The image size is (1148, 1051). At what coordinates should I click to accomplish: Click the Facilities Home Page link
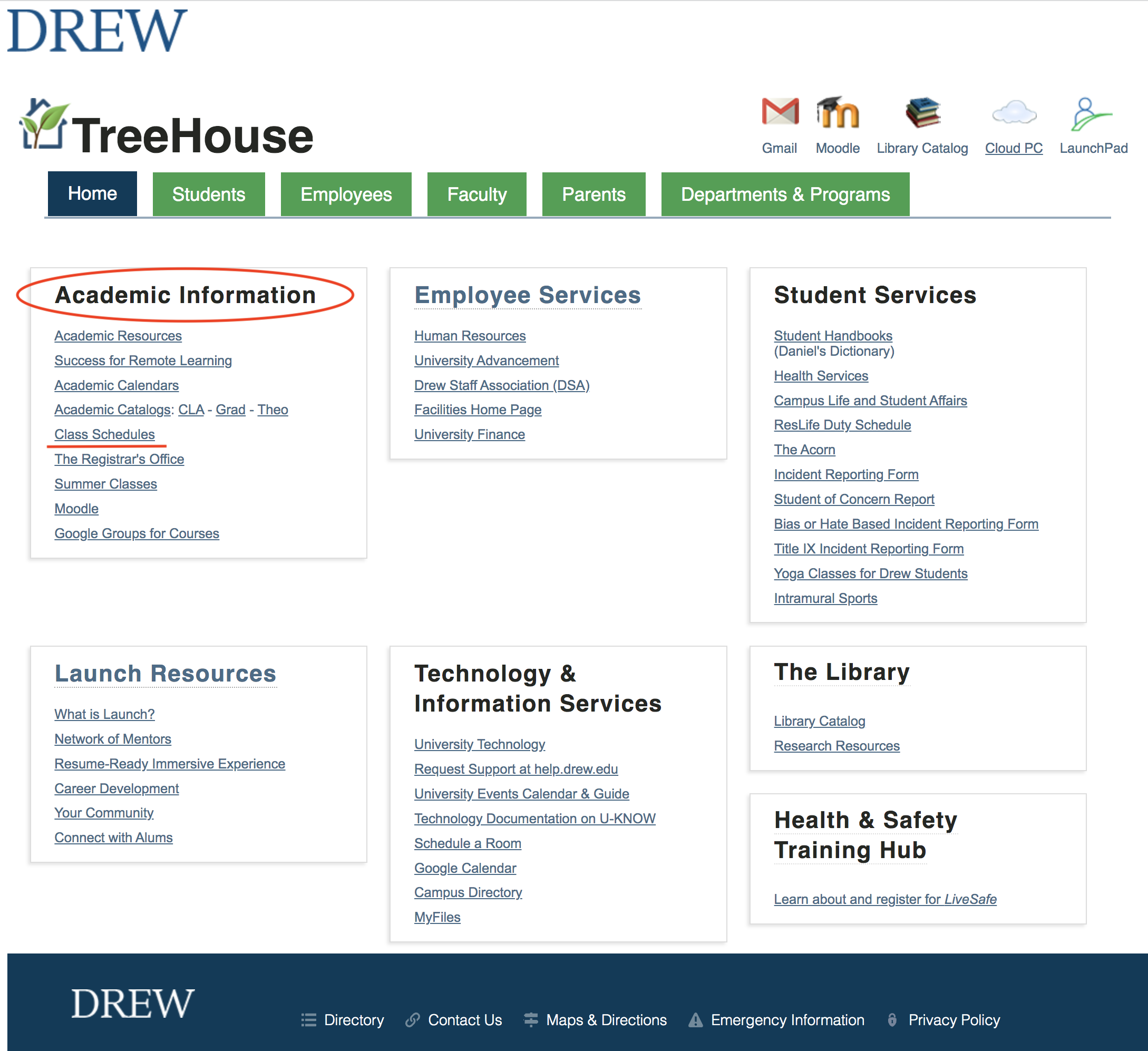click(x=478, y=410)
